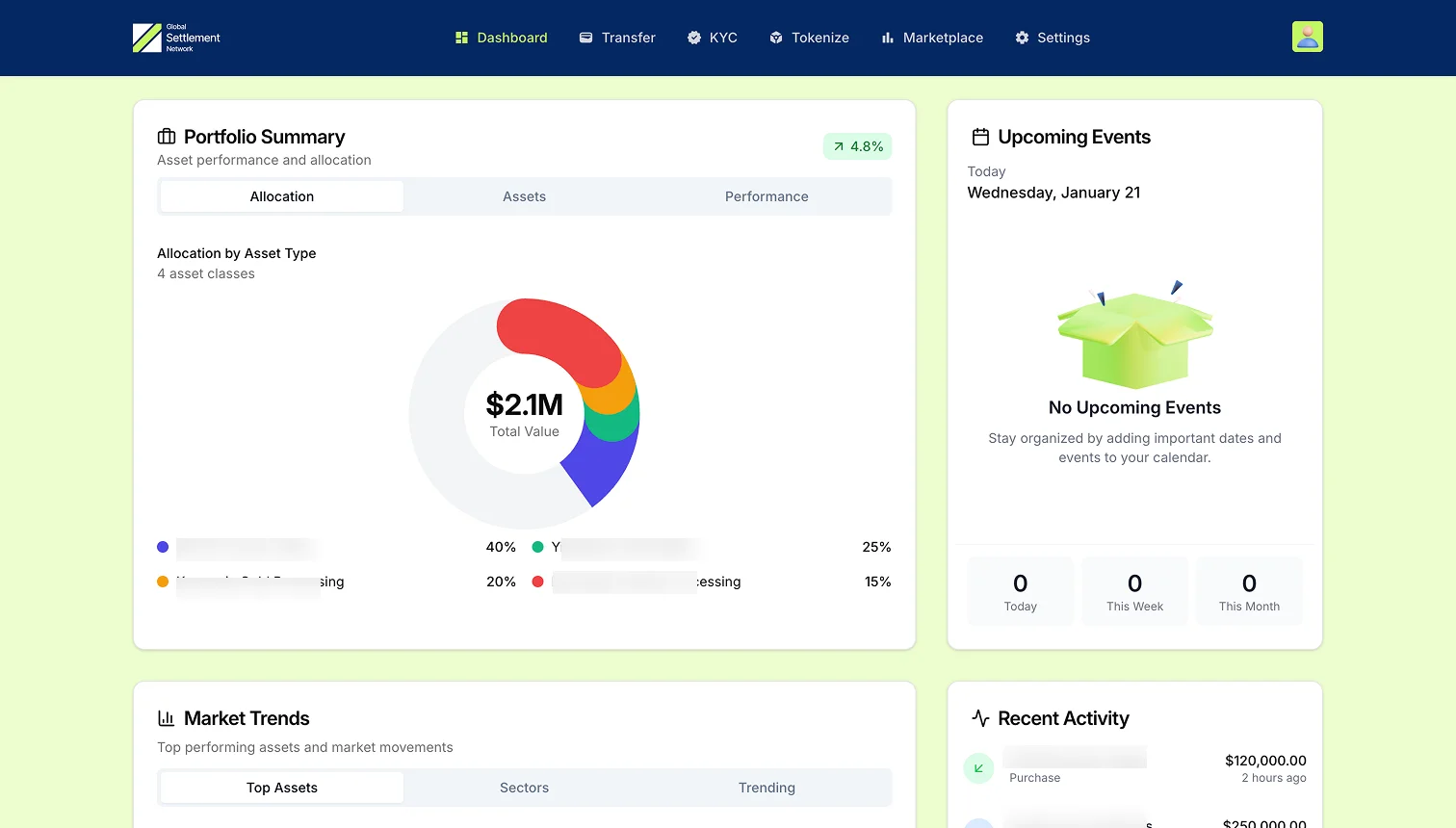Image resolution: width=1456 pixels, height=828 pixels.
Task: Click the pulse icon beside Recent Activity
Action: point(980,718)
